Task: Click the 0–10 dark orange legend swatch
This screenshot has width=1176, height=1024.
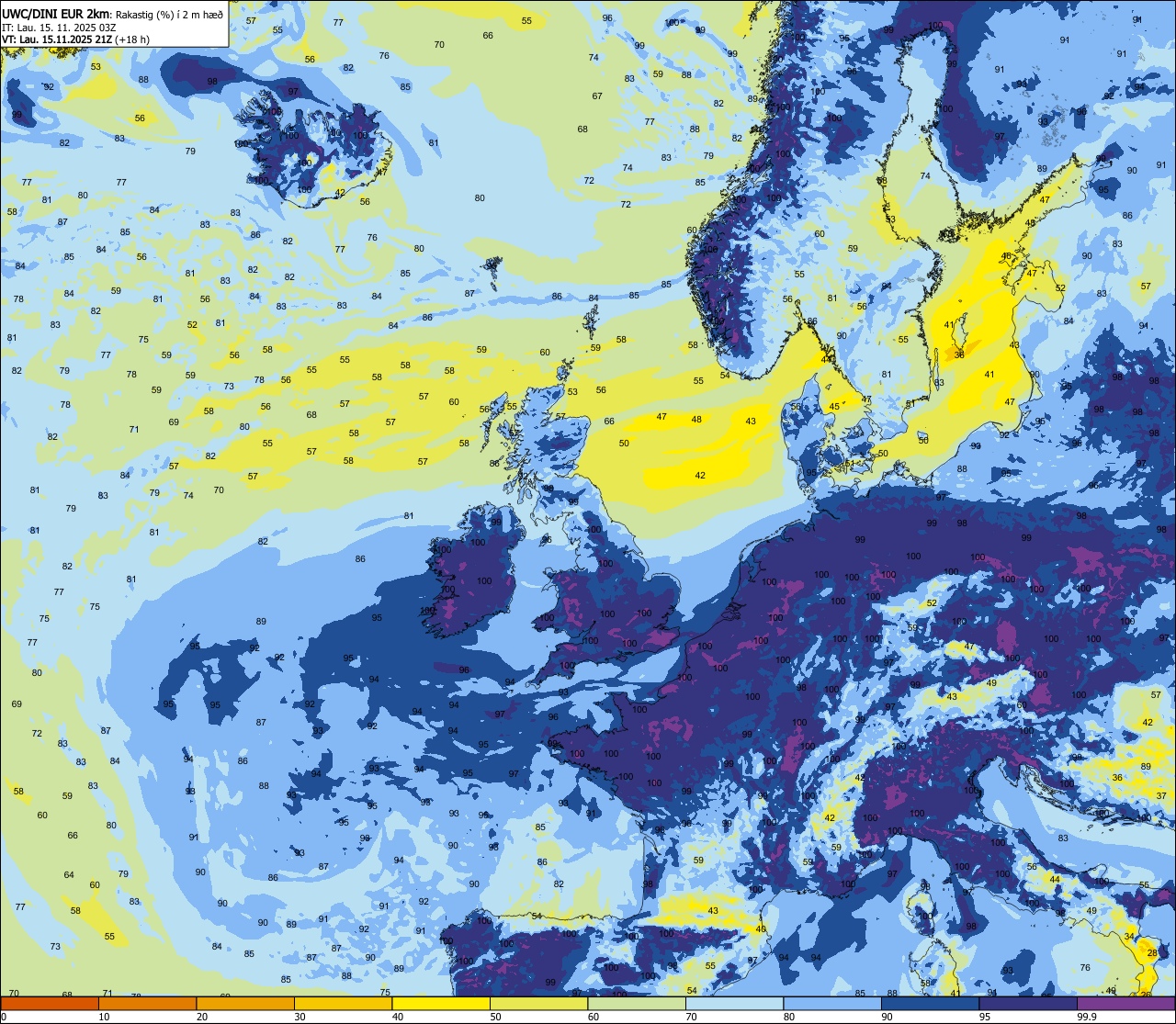Action: (x=50, y=1004)
